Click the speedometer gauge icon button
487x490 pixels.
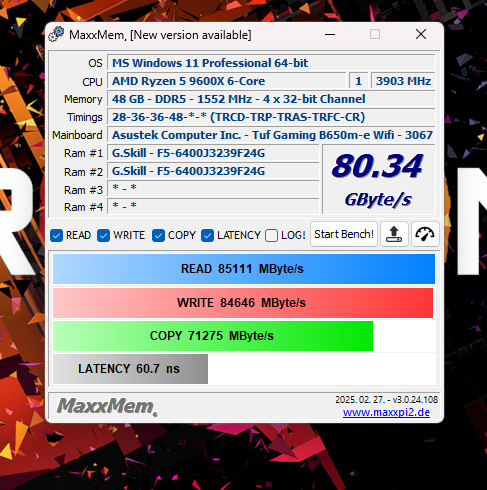pos(425,234)
